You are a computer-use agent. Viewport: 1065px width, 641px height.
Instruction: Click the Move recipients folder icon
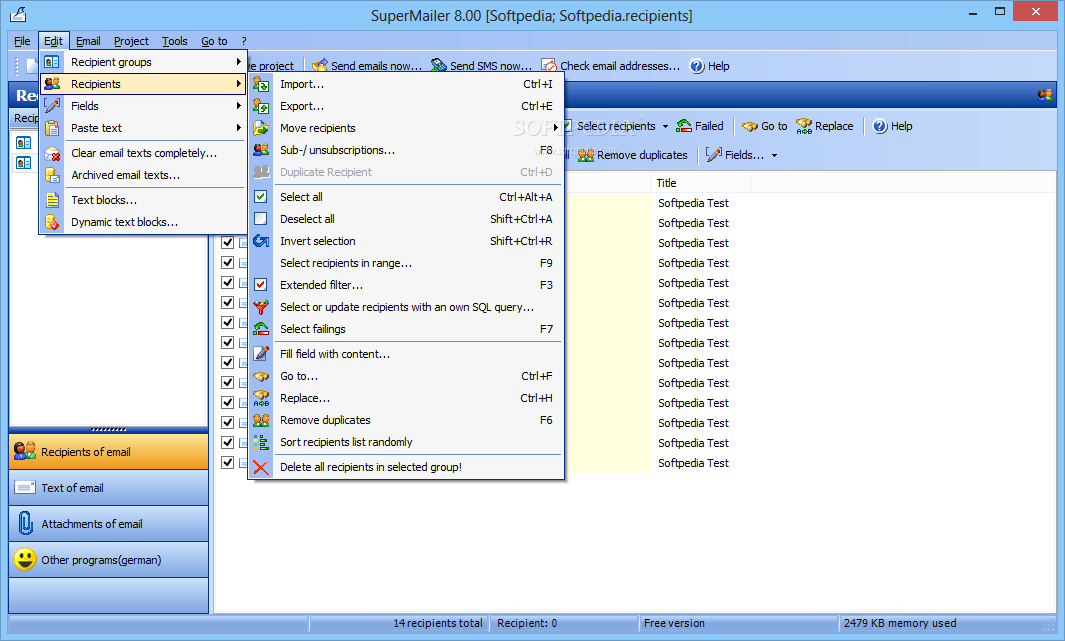point(261,128)
